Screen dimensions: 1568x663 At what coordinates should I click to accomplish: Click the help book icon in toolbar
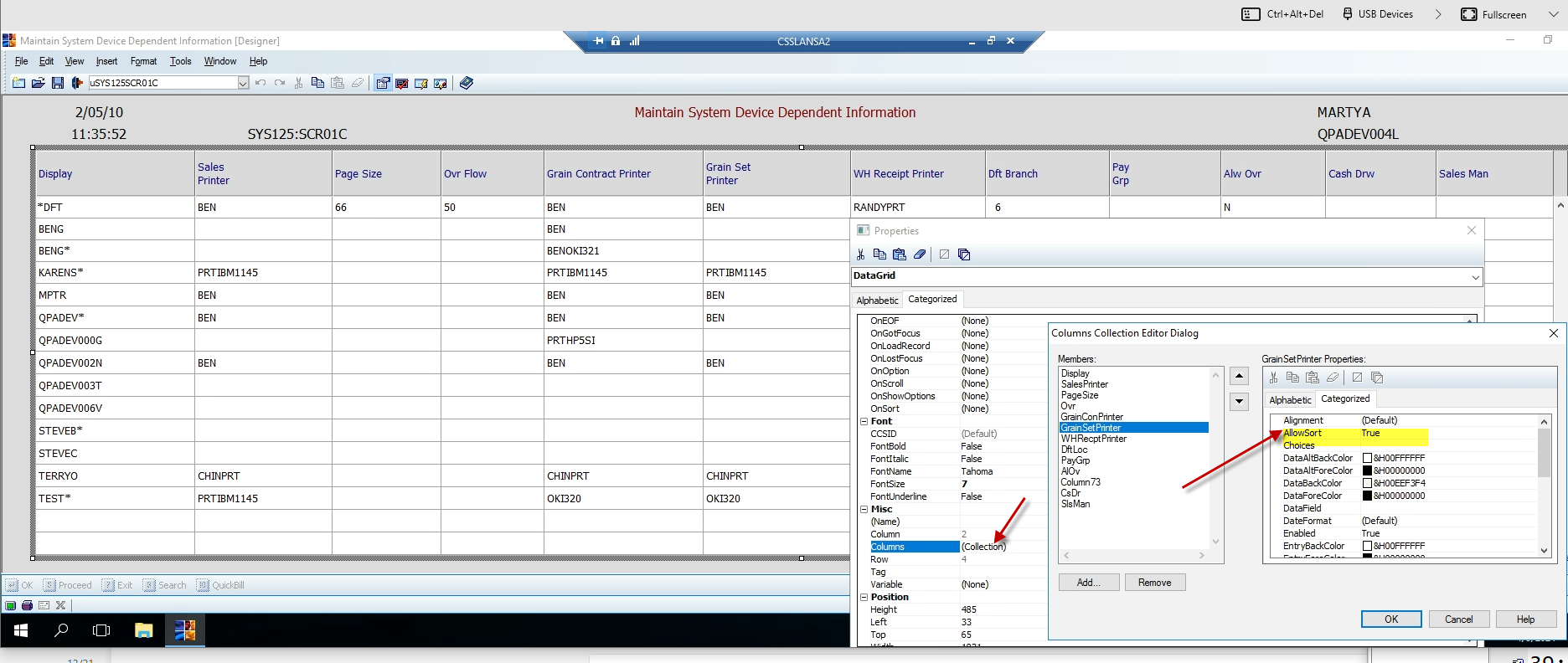click(x=467, y=83)
